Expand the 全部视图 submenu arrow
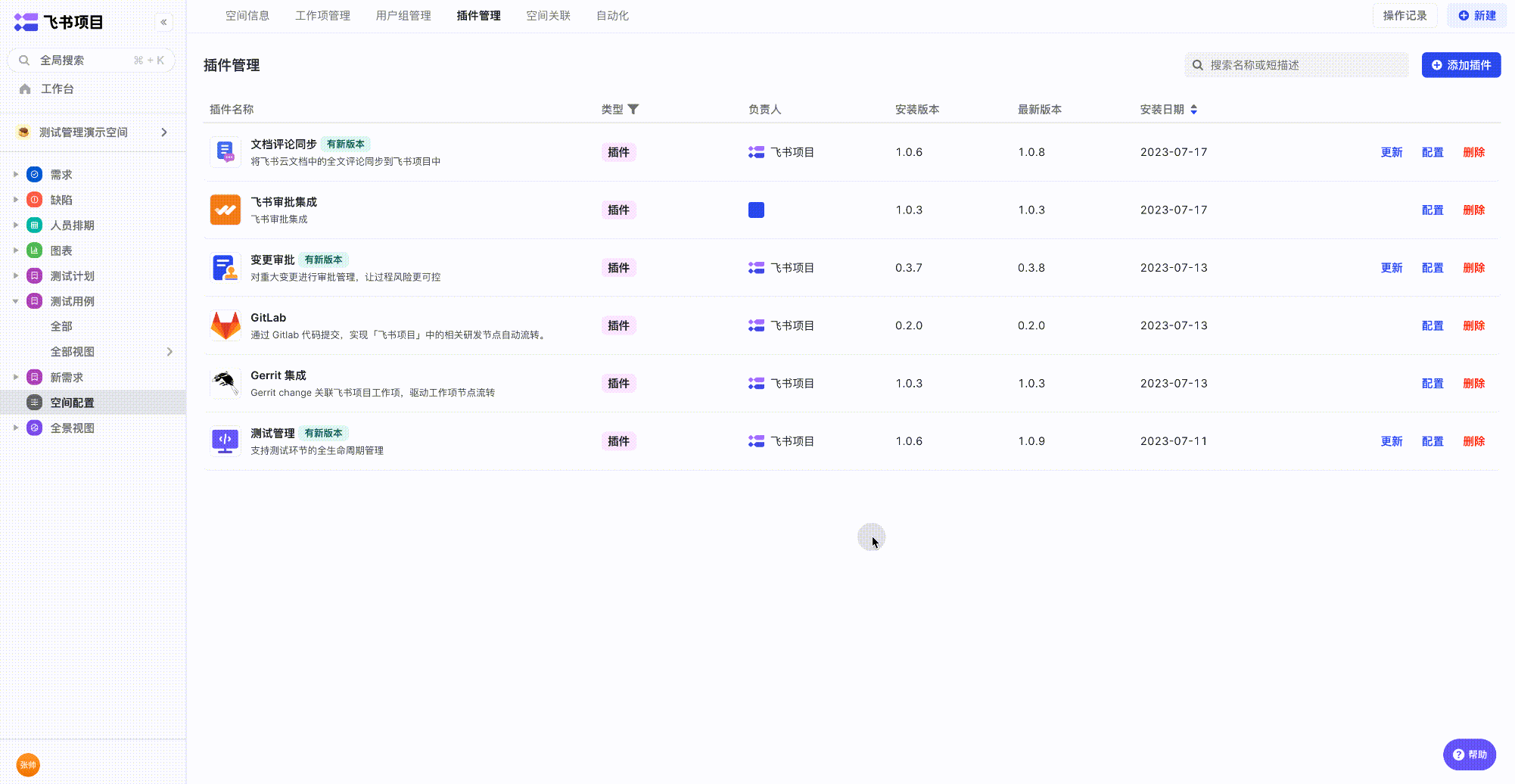1515x784 pixels. pos(170,352)
